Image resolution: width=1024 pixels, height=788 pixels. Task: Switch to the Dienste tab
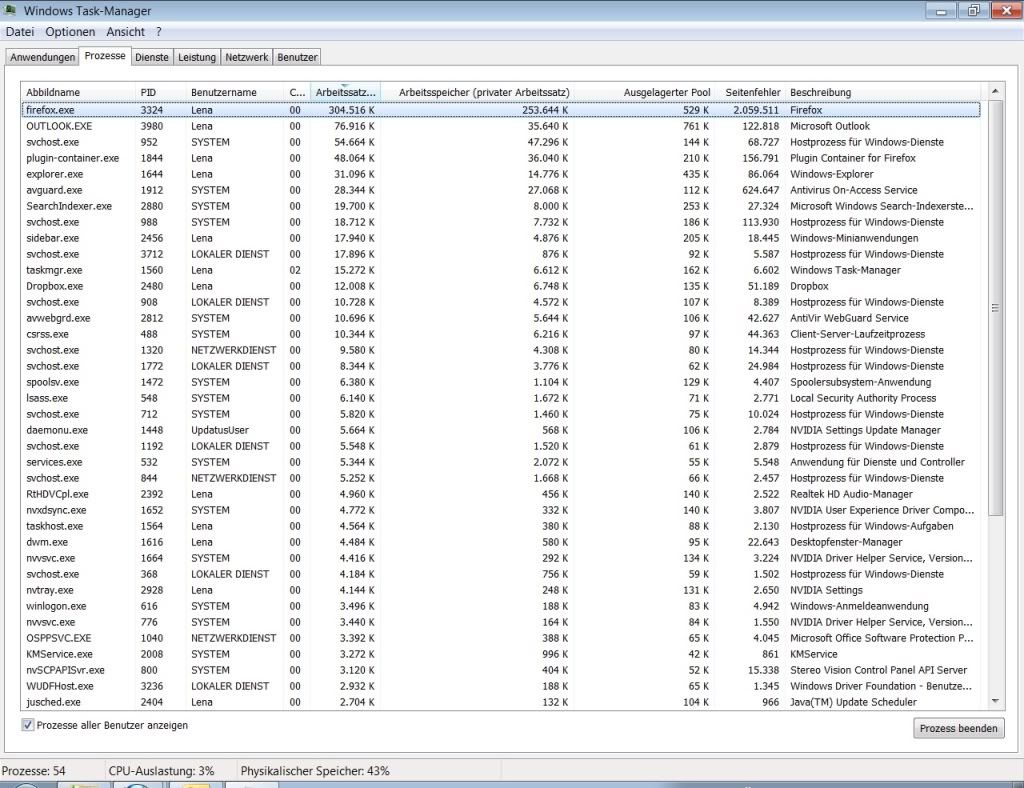(x=152, y=57)
